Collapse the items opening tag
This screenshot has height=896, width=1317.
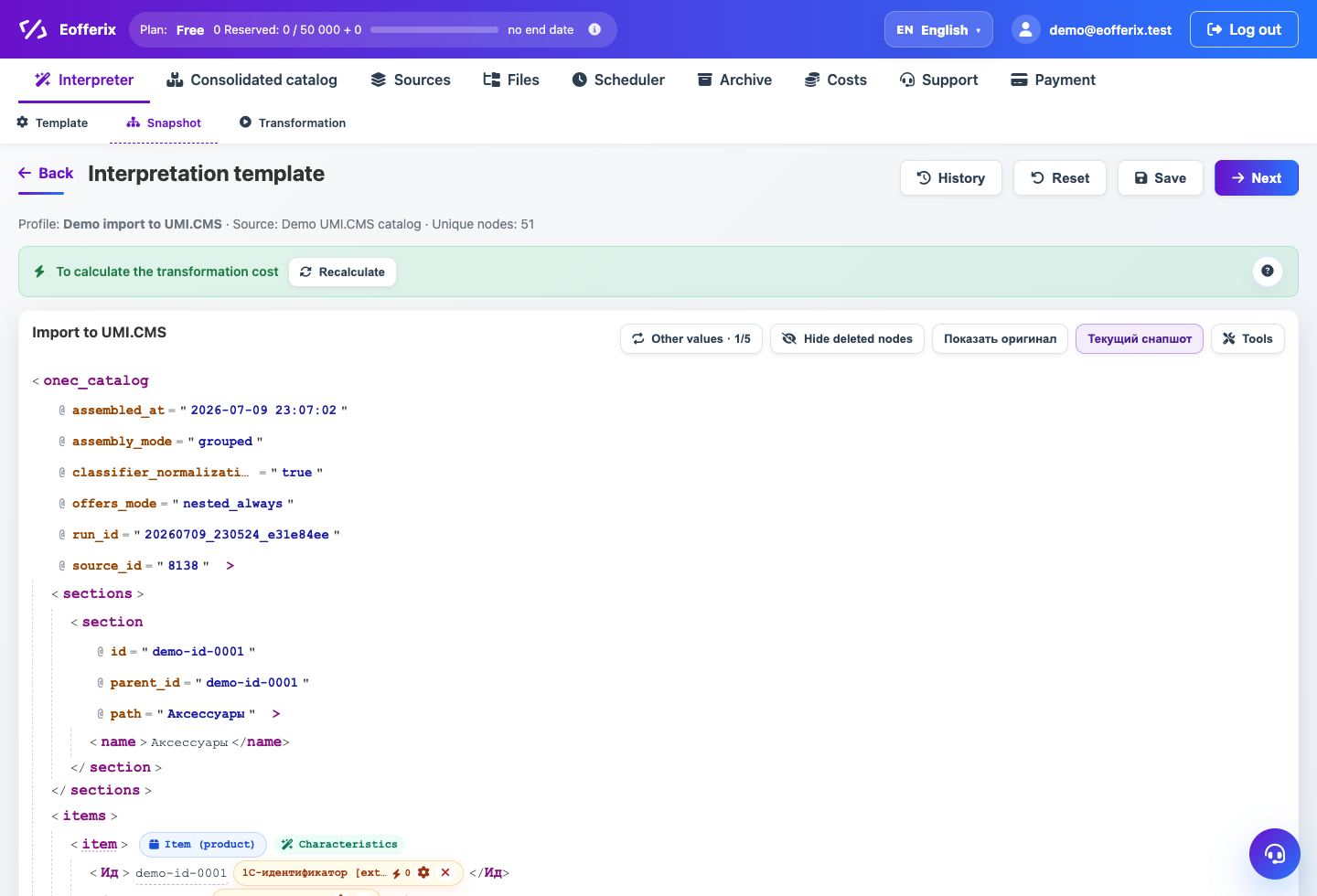tap(84, 816)
